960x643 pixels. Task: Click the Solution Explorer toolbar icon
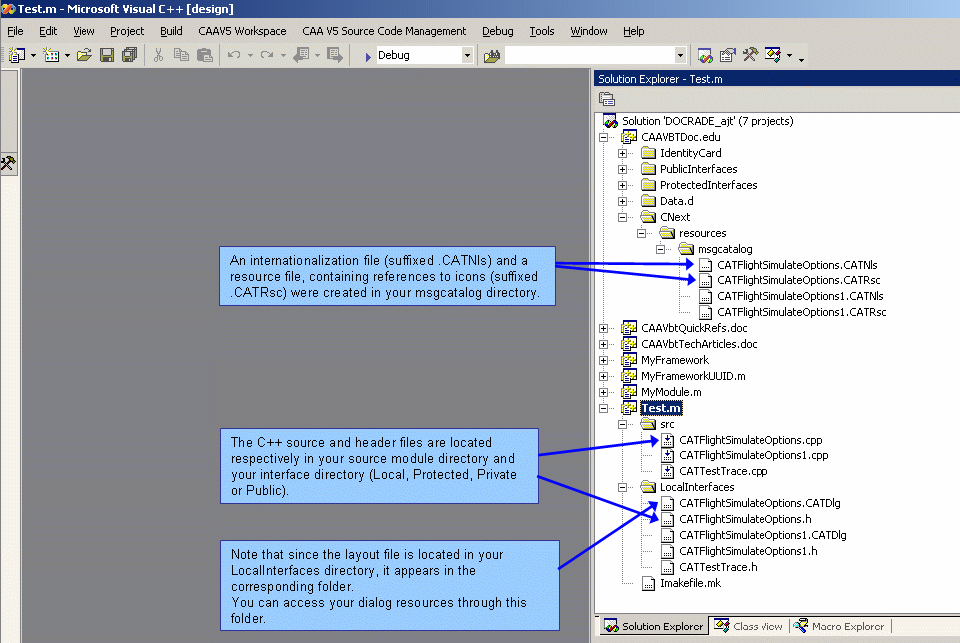(705, 55)
